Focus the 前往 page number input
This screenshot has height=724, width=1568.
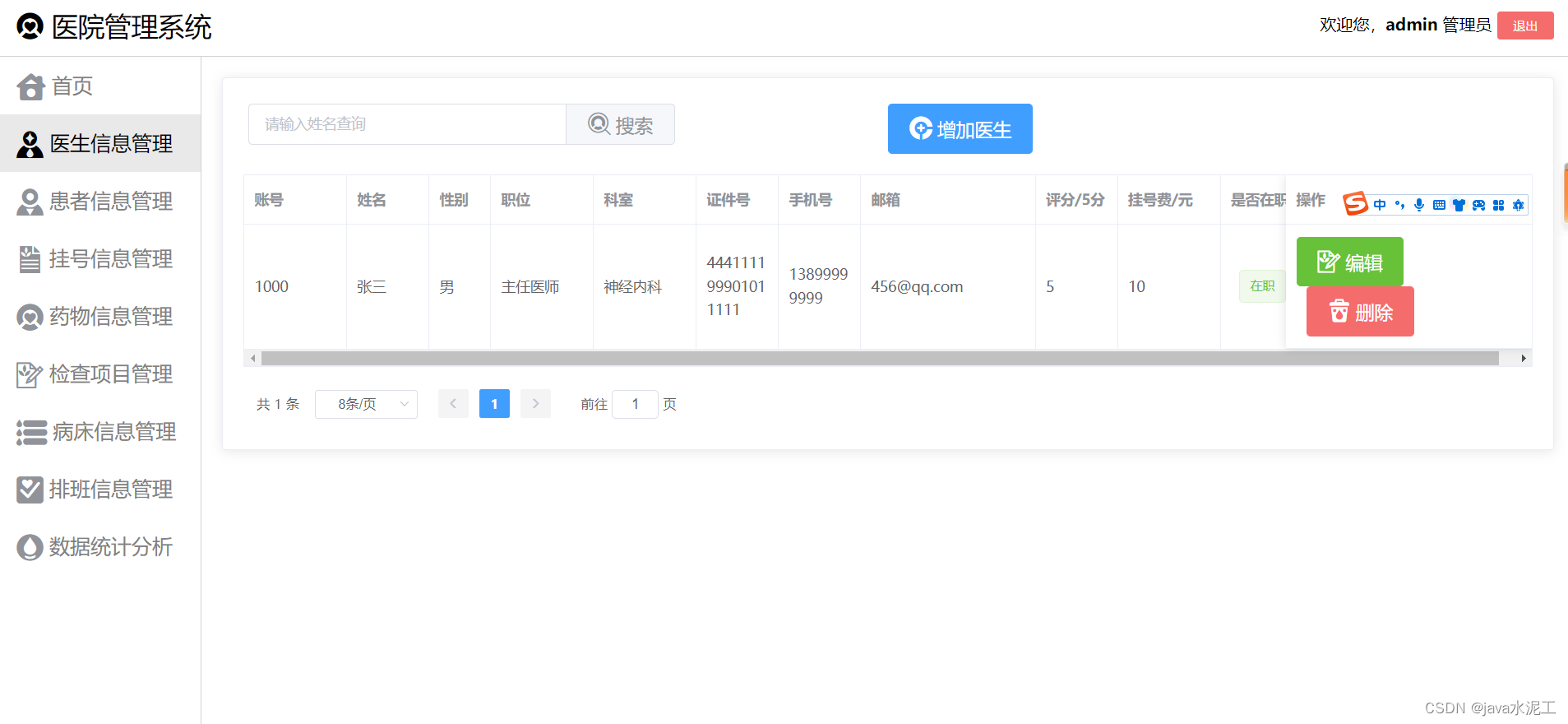click(635, 404)
